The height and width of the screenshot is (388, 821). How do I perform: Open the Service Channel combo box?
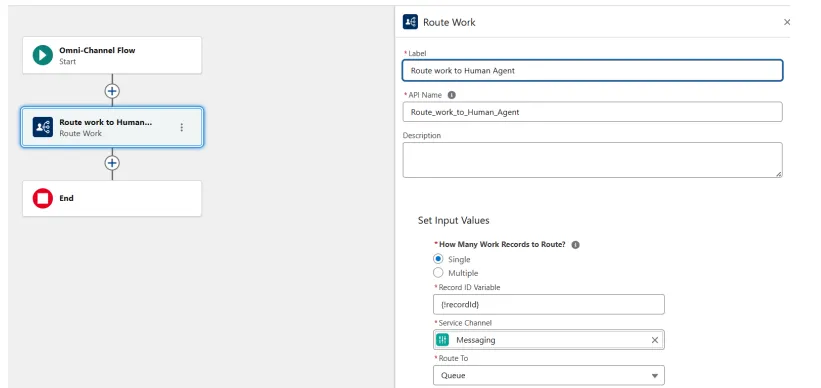[x=549, y=340]
